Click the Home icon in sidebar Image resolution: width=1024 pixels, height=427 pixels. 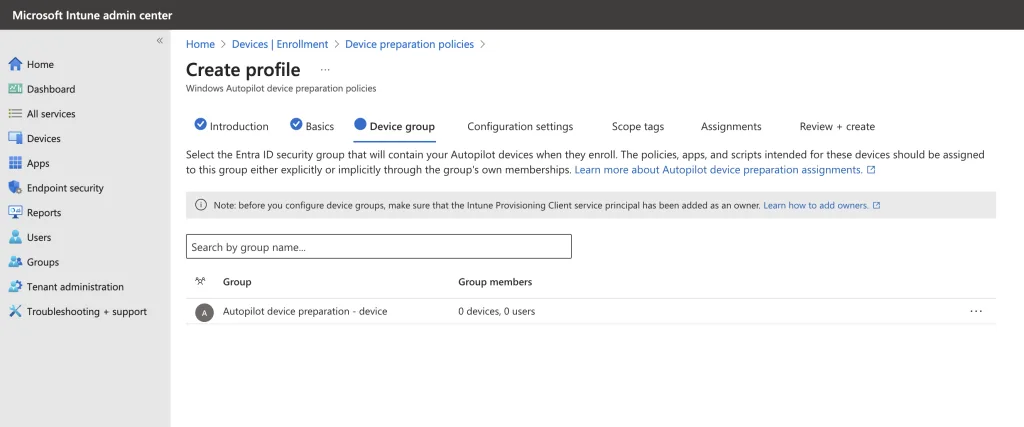coord(15,64)
